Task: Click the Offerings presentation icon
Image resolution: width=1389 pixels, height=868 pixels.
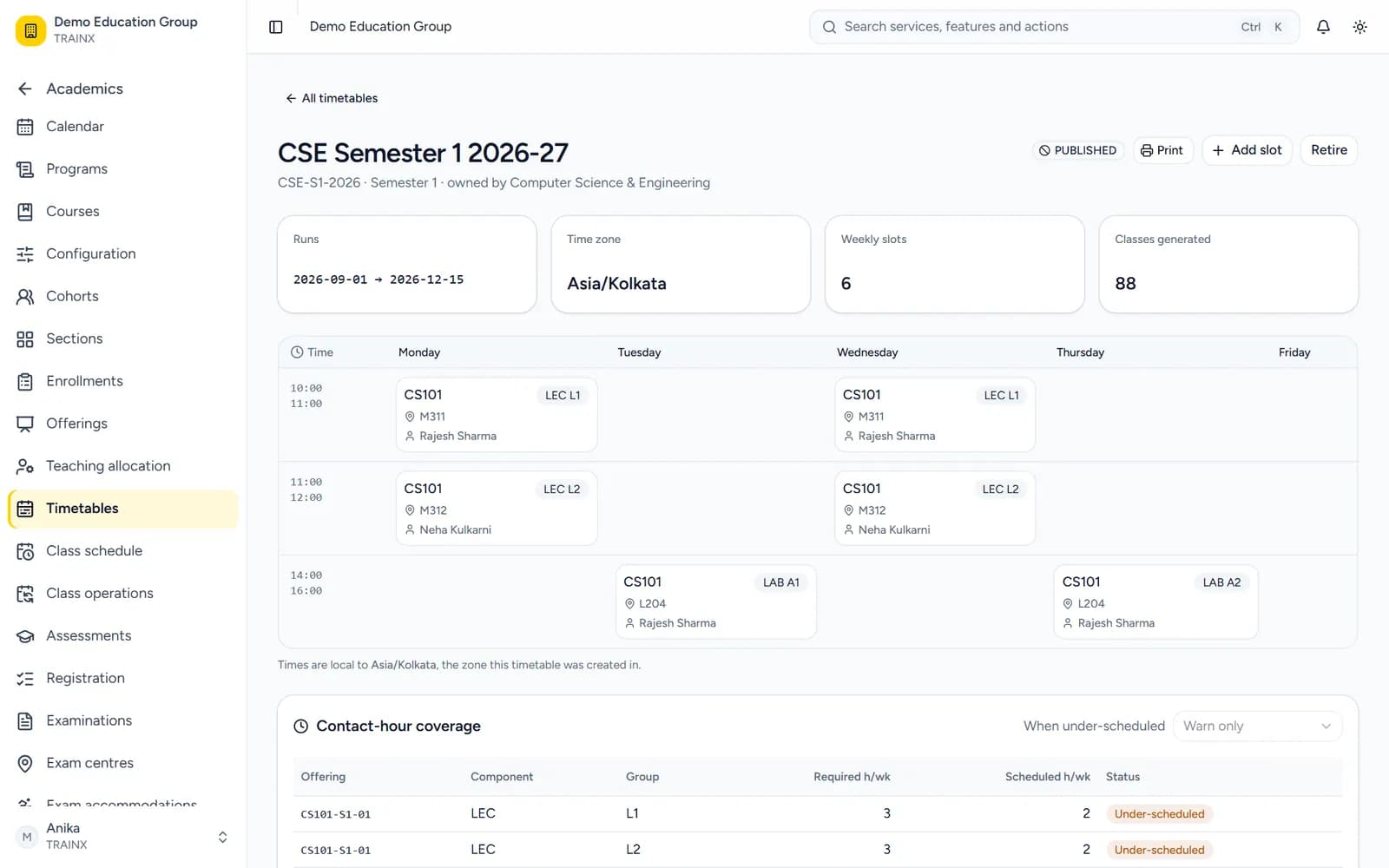Action: click(x=25, y=424)
